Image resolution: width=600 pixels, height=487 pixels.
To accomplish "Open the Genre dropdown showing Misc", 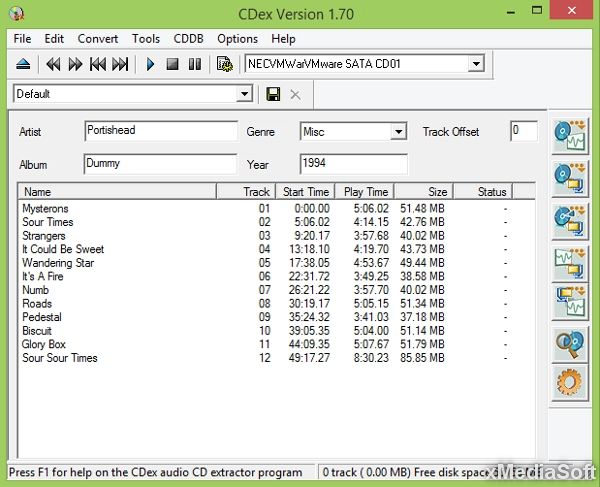I will point(398,132).
